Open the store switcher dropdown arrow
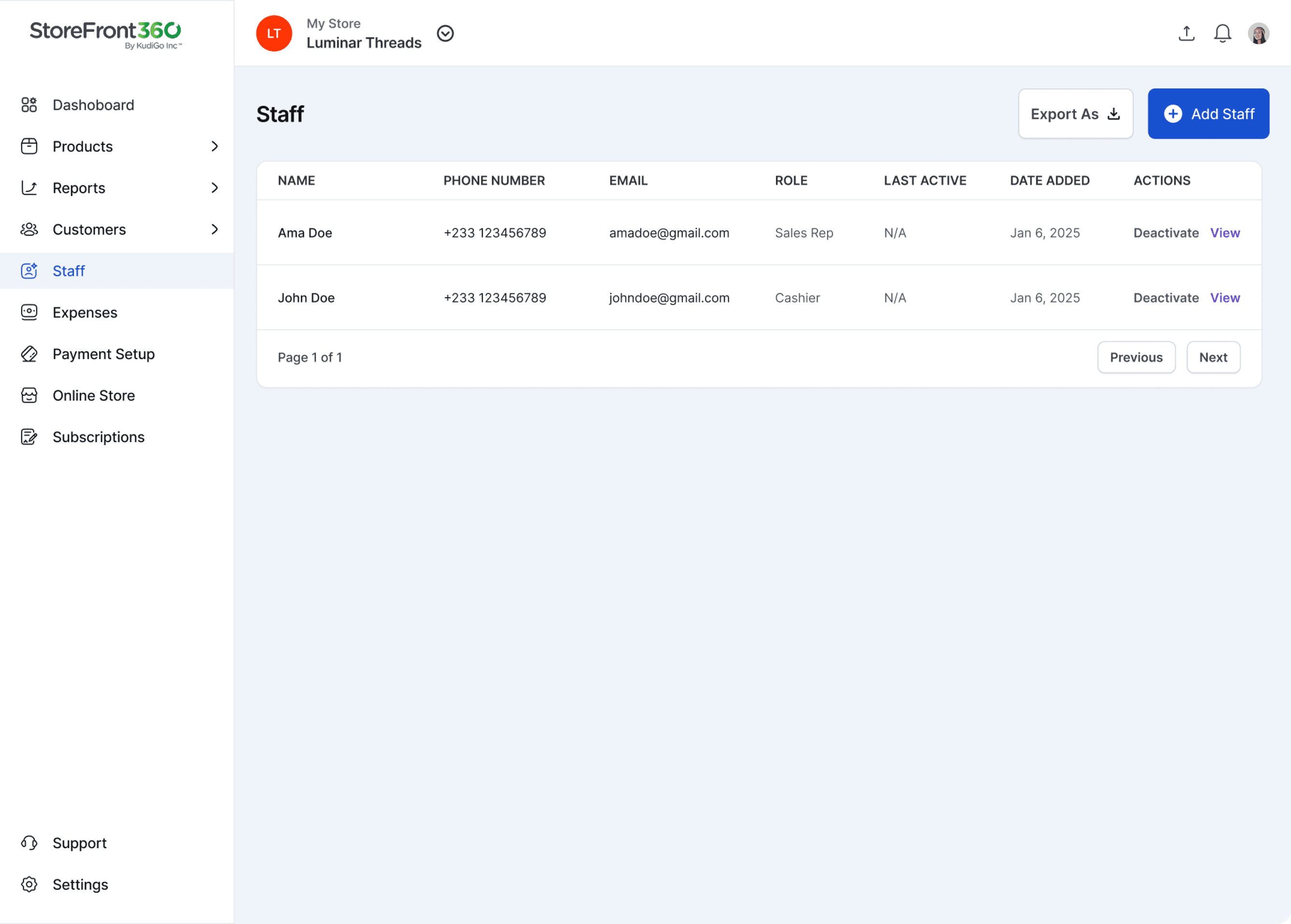 point(445,33)
